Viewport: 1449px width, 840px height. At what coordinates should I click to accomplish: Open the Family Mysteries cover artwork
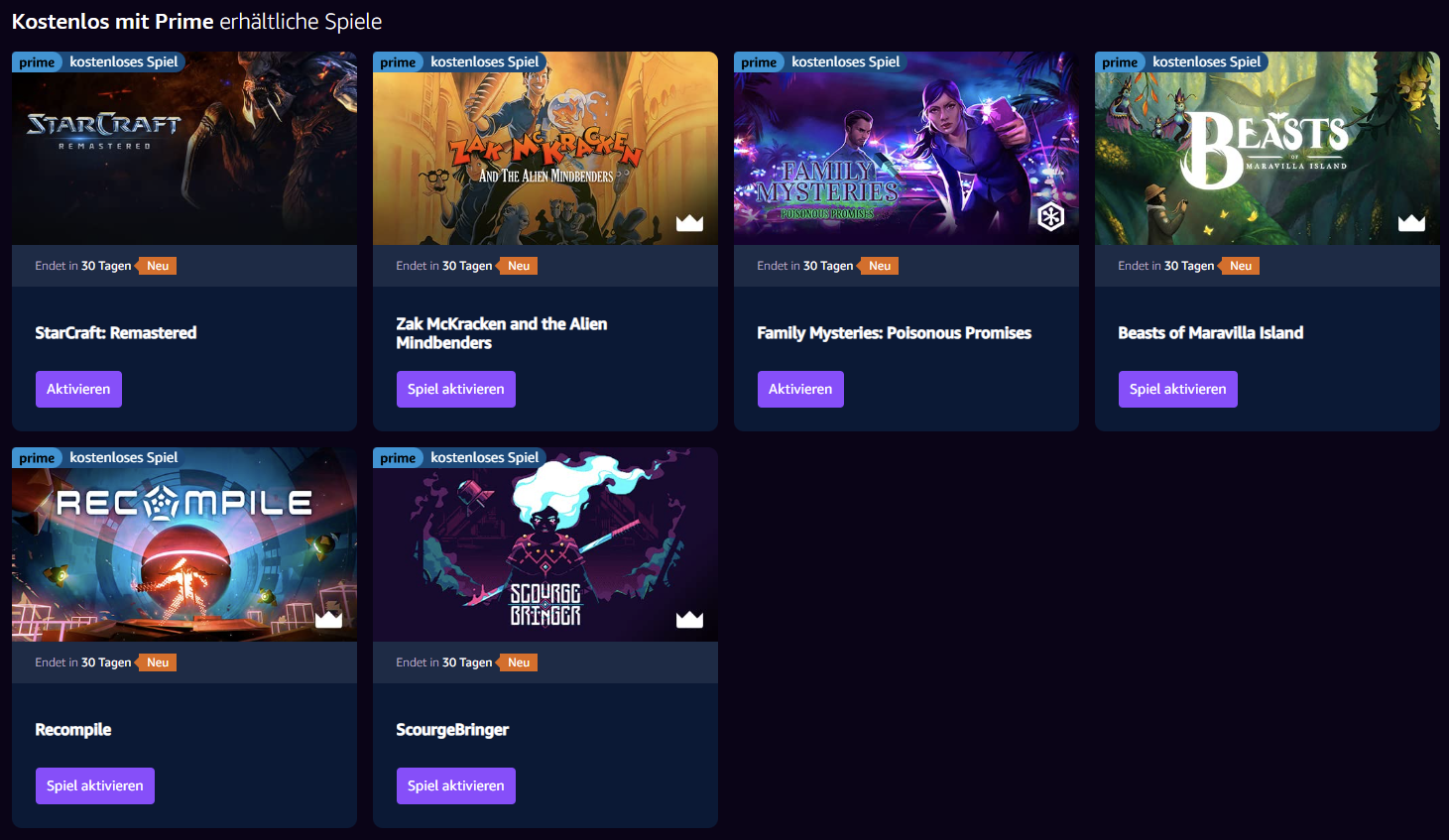(x=906, y=149)
